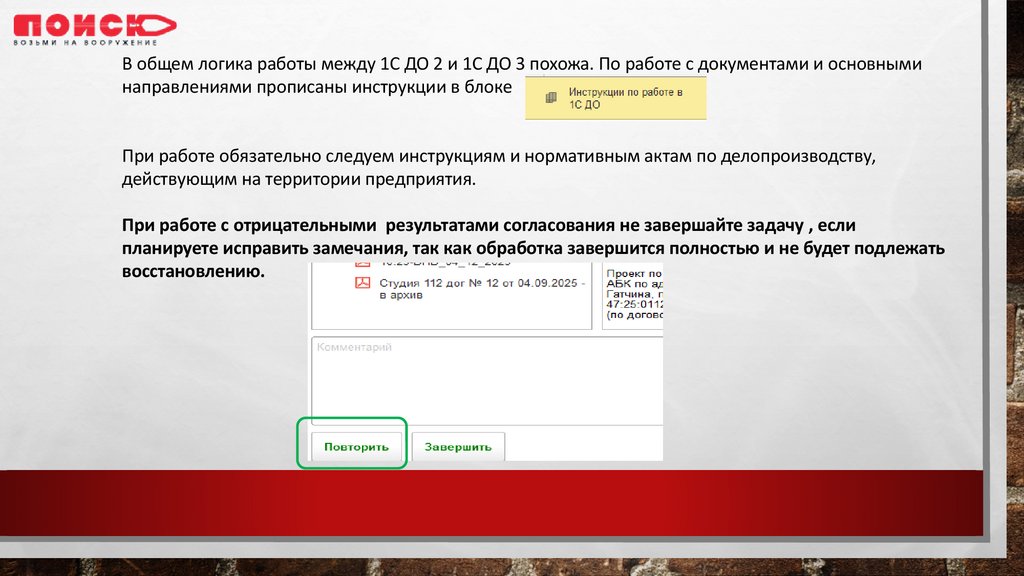Click the Проект по АБК description text

click(634, 294)
